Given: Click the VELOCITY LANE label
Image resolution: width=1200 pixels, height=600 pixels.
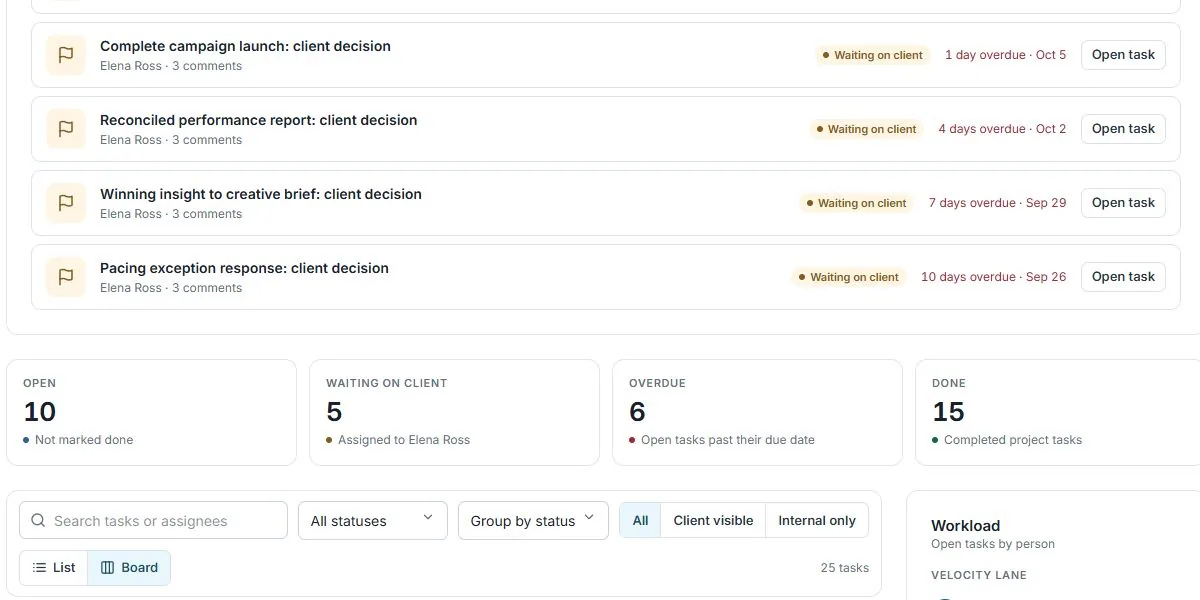Looking at the screenshot, I should pos(979,575).
